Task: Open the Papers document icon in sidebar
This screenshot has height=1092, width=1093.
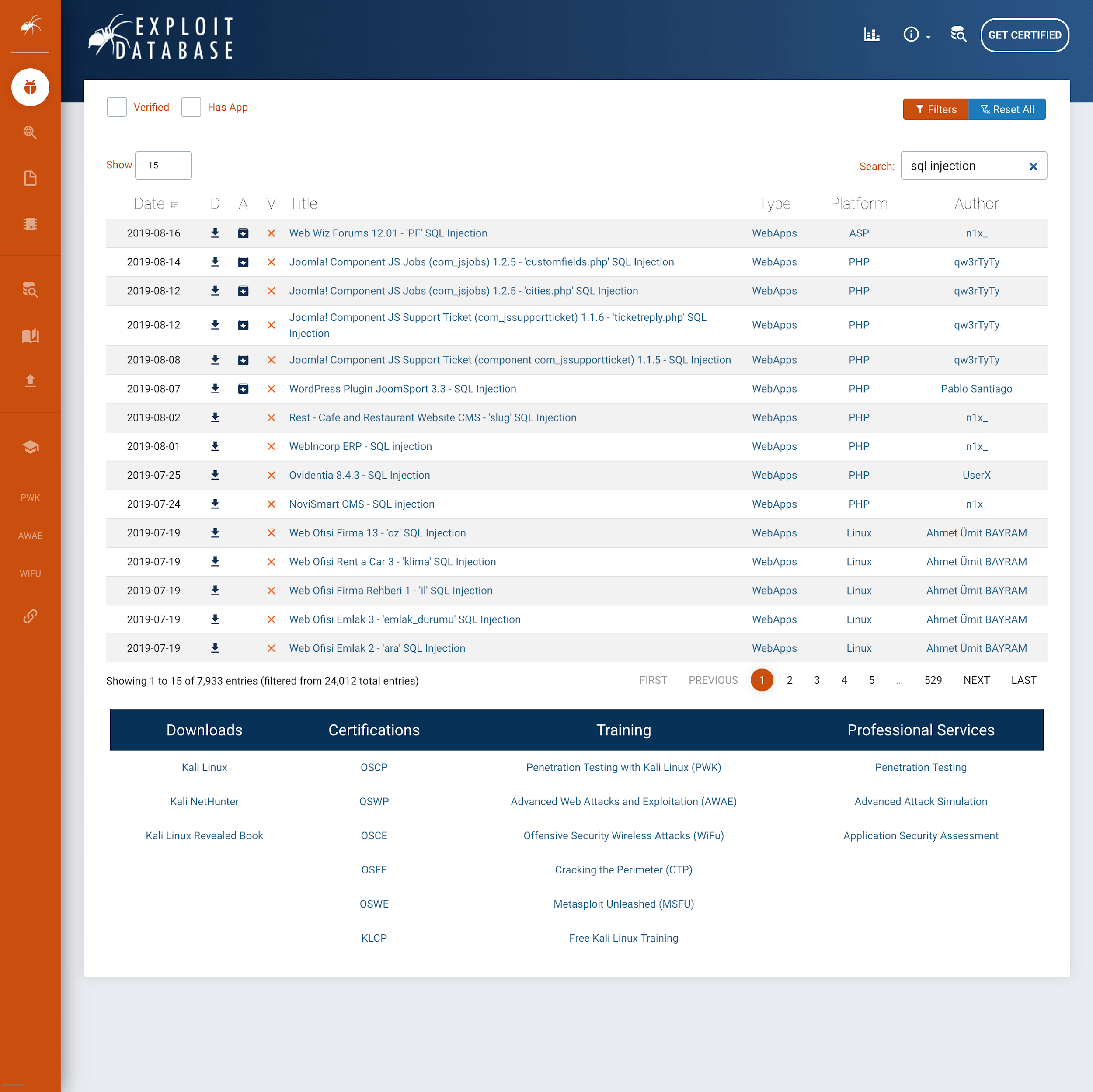Action: (x=31, y=178)
